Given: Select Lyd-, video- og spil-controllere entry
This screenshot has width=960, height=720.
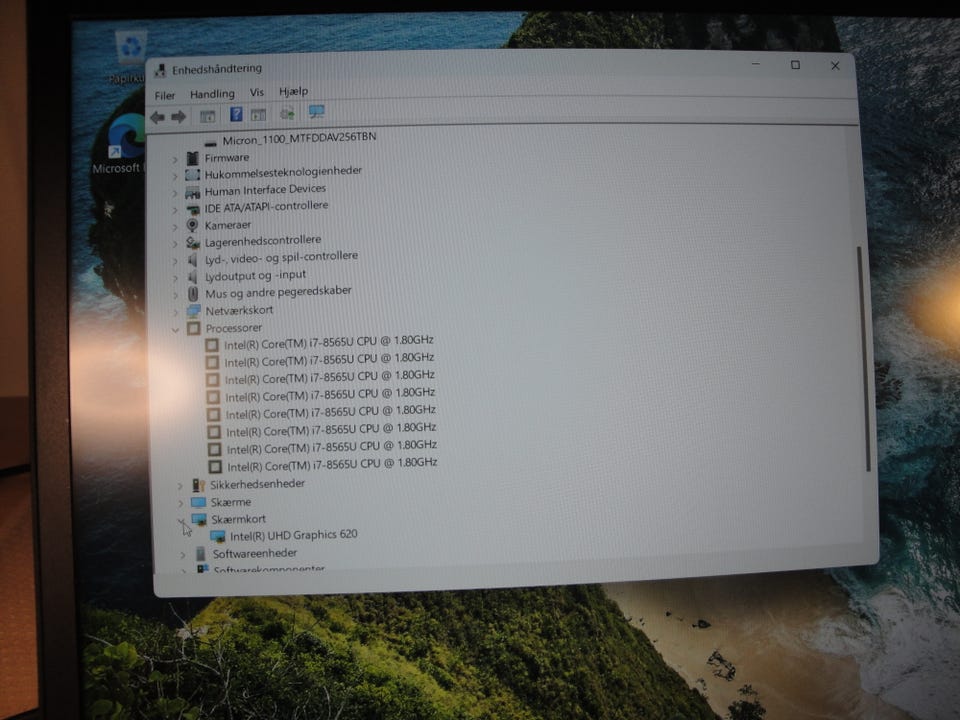Looking at the screenshot, I should 281,257.
